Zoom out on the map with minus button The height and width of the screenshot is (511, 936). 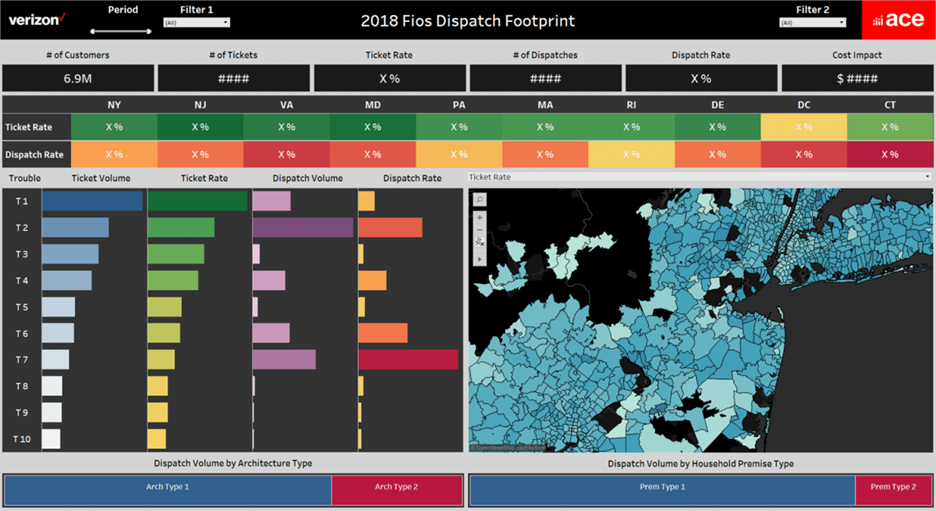[479, 230]
